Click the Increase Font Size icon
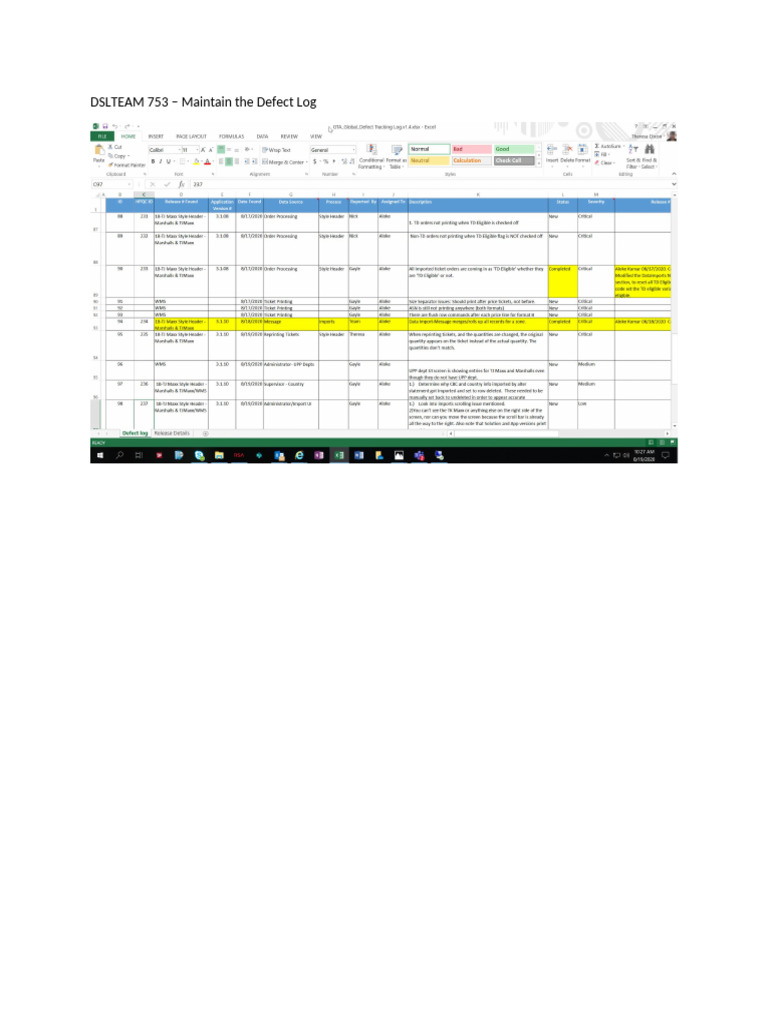The width and height of the screenshot is (768, 1024). [x=203, y=150]
